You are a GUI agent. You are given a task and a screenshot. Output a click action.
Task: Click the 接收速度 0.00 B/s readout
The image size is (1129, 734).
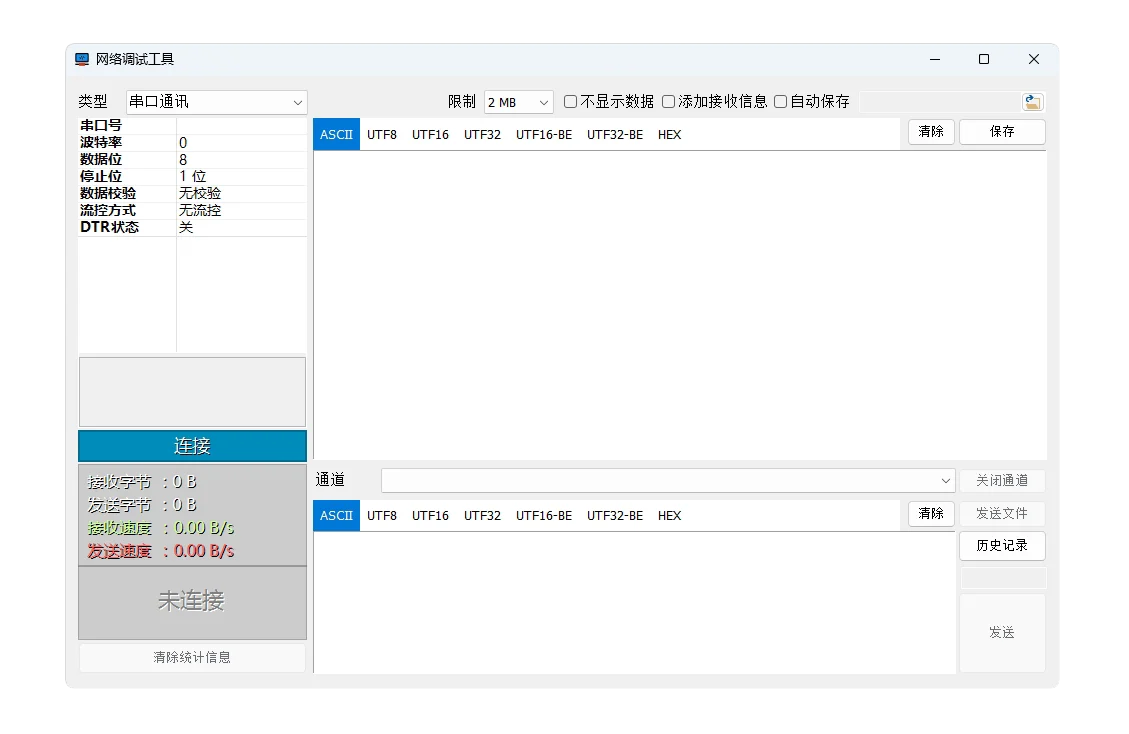pos(161,528)
